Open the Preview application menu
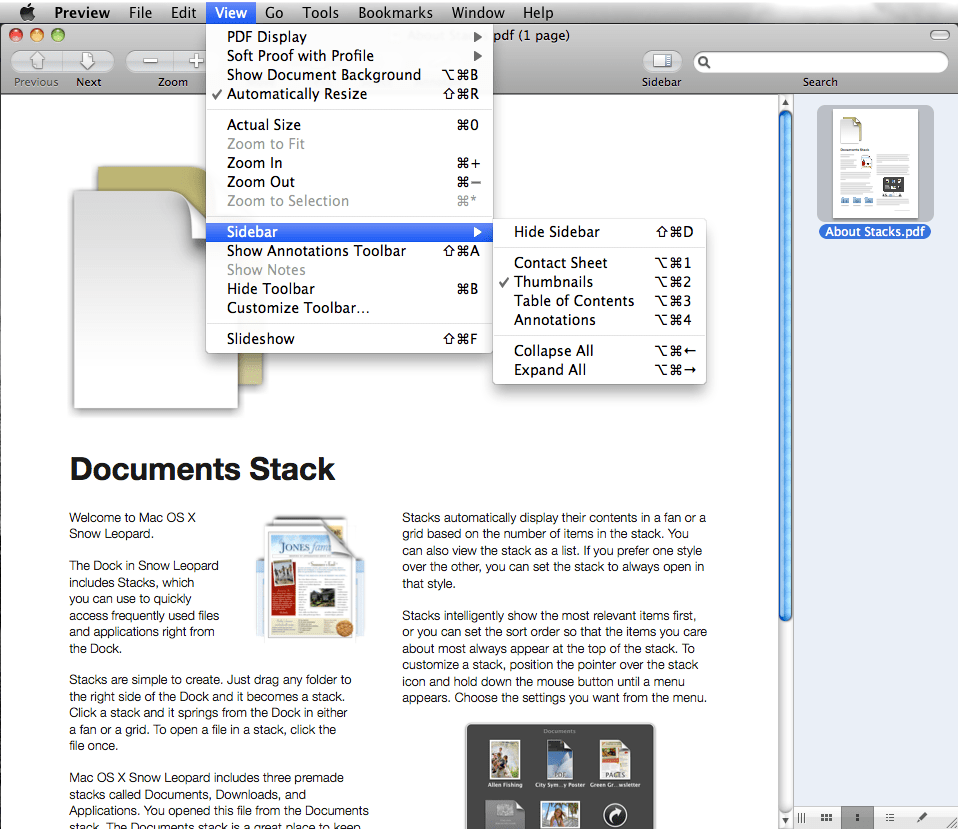958x829 pixels. (x=82, y=12)
